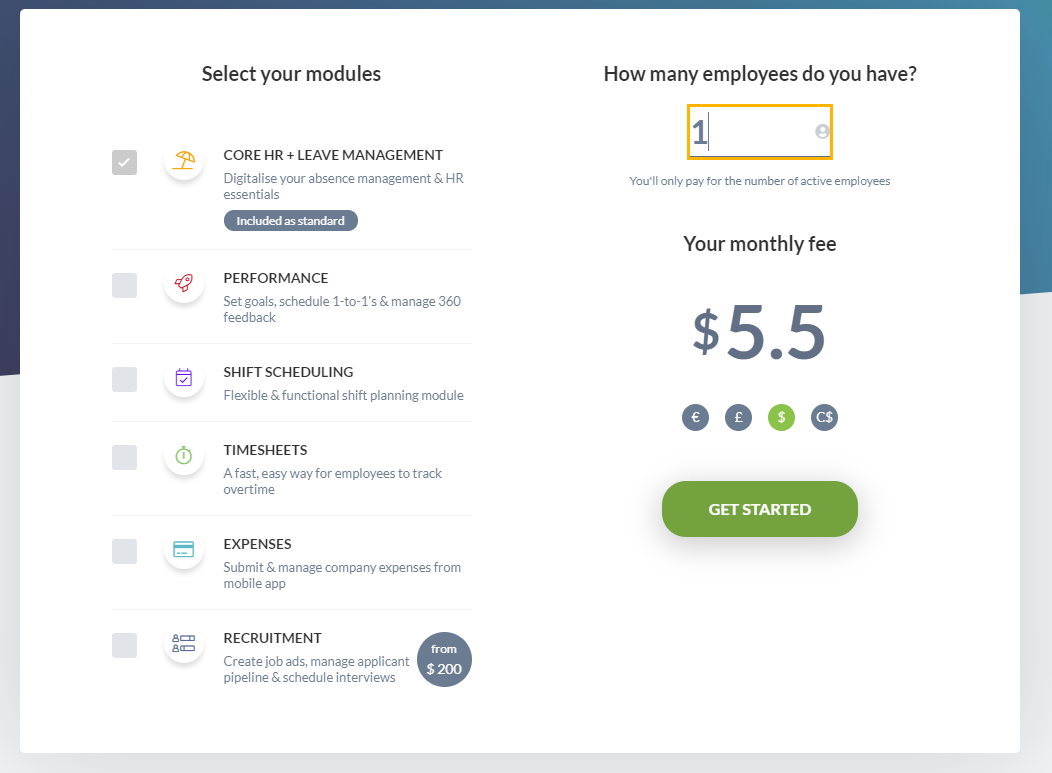
Task: Click the Expenses credit card icon
Action: click(x=184, y=550)
